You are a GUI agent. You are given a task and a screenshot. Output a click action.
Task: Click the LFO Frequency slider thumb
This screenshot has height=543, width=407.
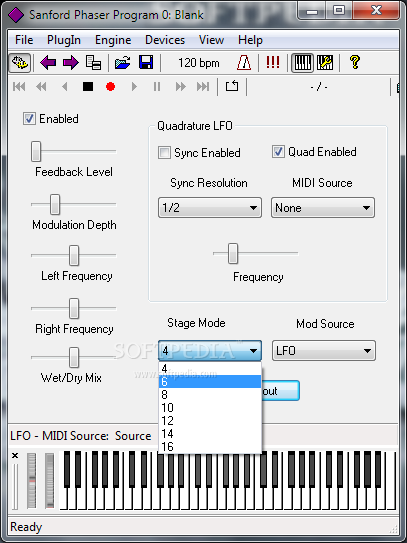coord(233,253)
